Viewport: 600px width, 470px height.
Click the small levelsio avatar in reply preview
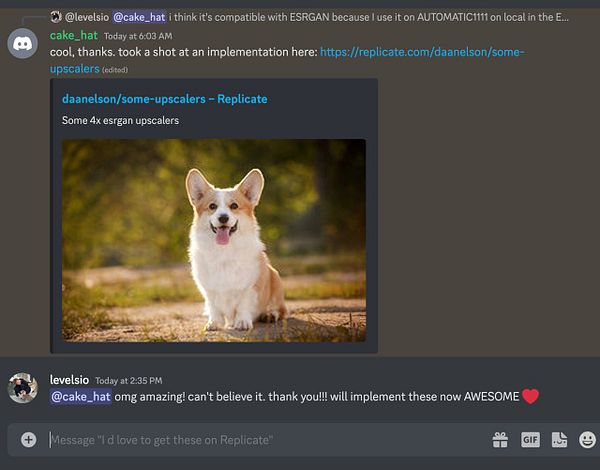tap(56, 17)
